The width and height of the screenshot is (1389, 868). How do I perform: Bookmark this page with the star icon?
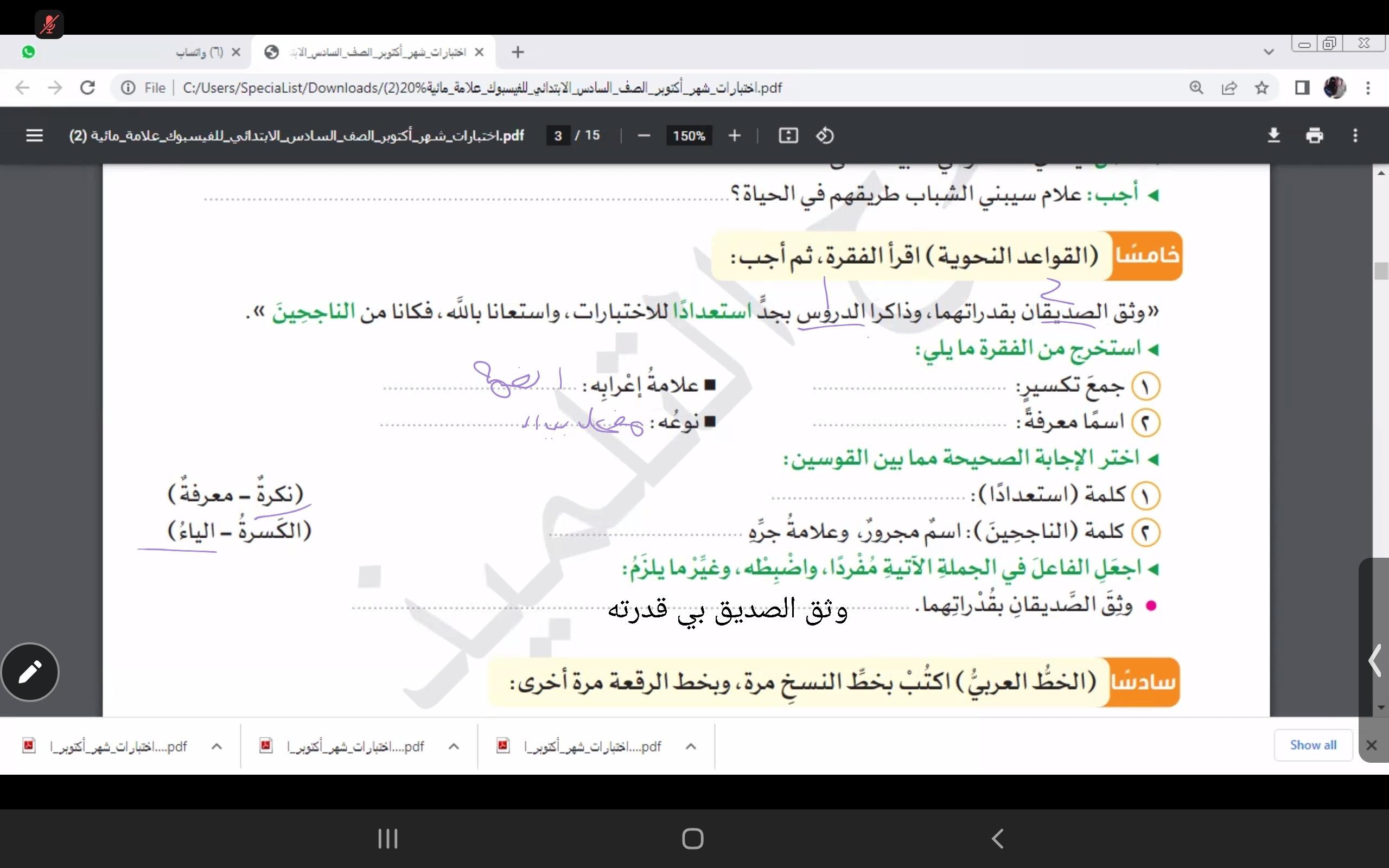(1261, 88)
